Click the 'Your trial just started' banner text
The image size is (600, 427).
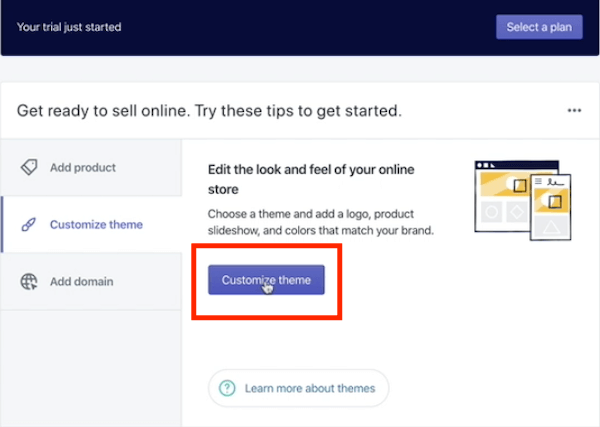click(x=69, y=27)
